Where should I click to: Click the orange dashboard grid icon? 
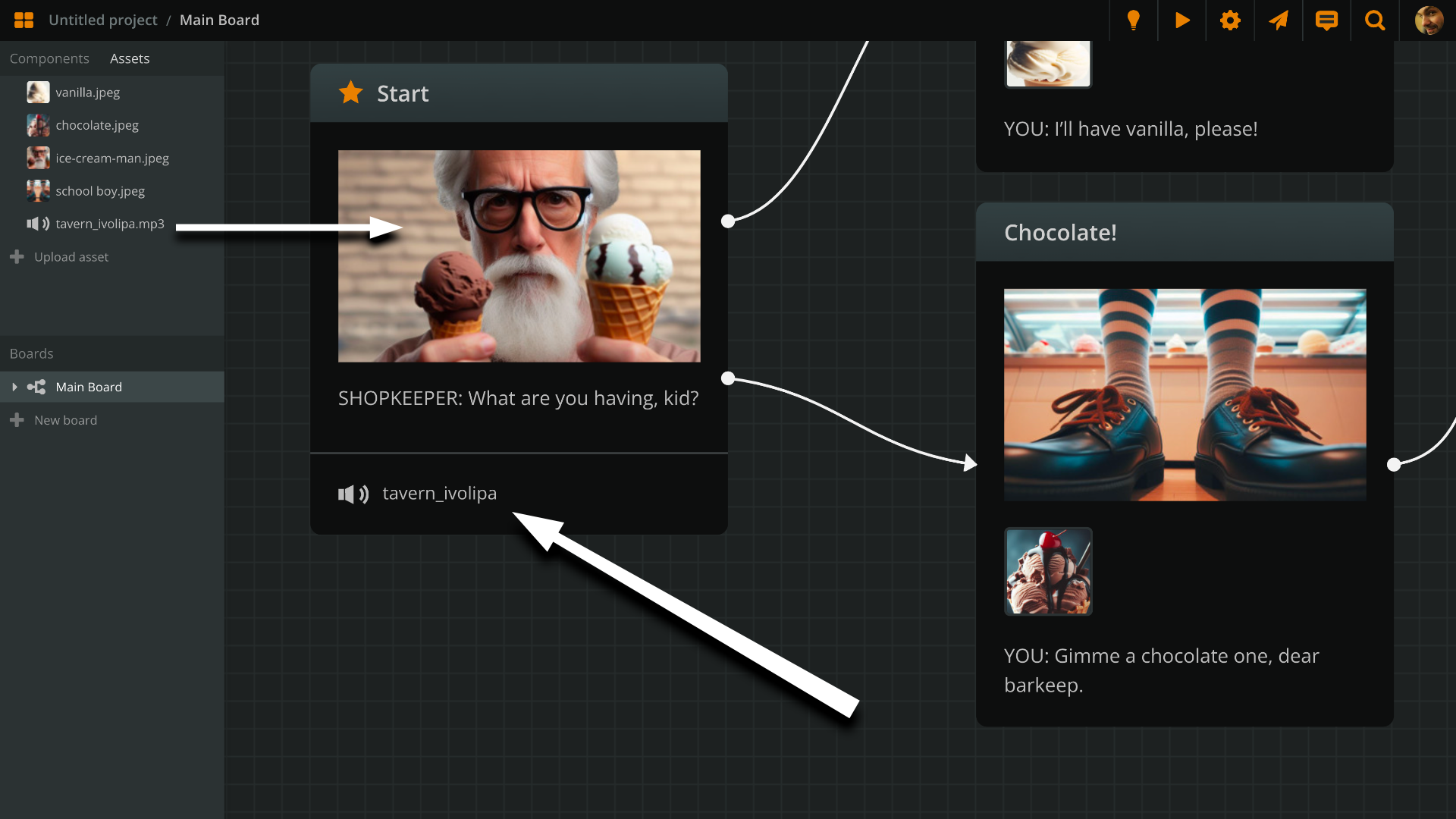pos(24,20)
